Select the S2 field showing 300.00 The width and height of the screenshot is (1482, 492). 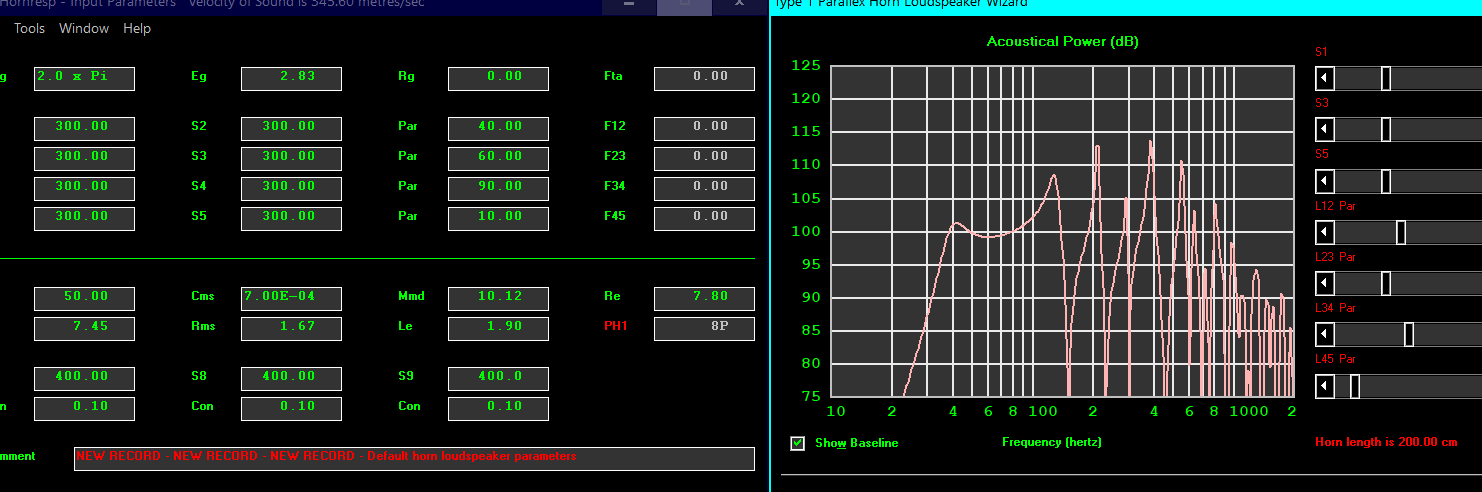[x=291, y=129]
